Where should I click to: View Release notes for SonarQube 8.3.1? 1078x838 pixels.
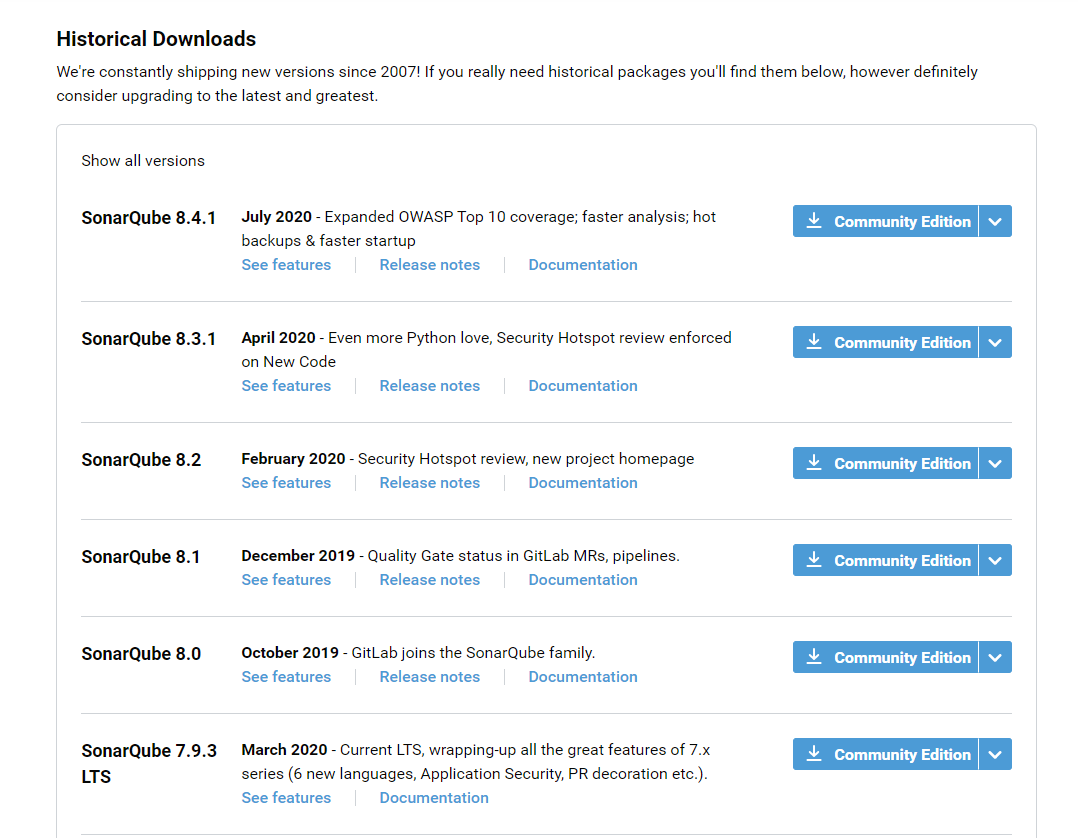tap(429, 386)
